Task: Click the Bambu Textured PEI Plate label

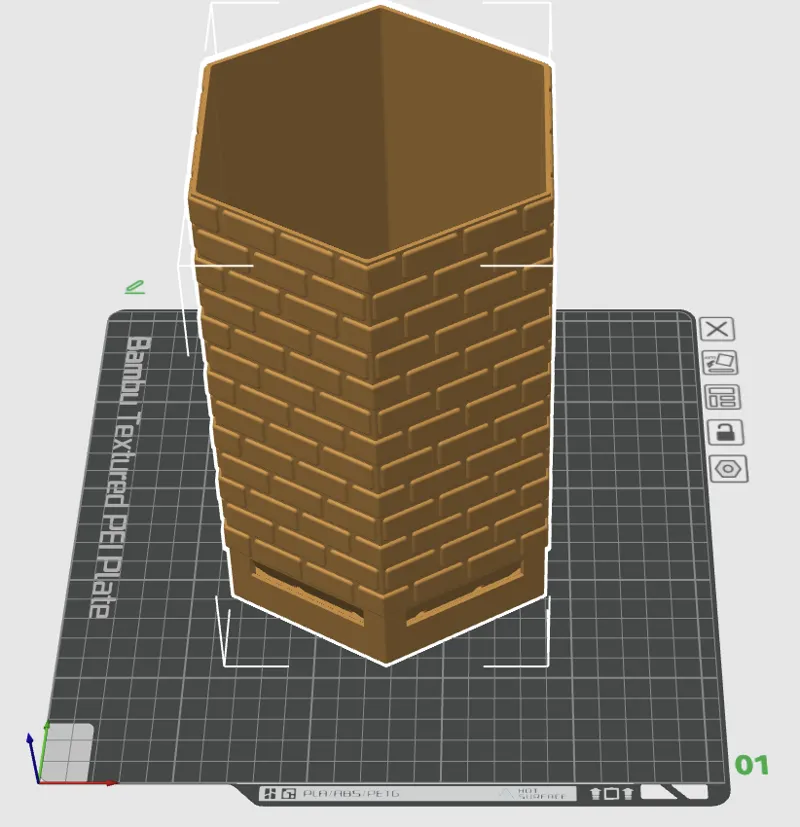Action: pyautogui.click(x=121, y=477)
